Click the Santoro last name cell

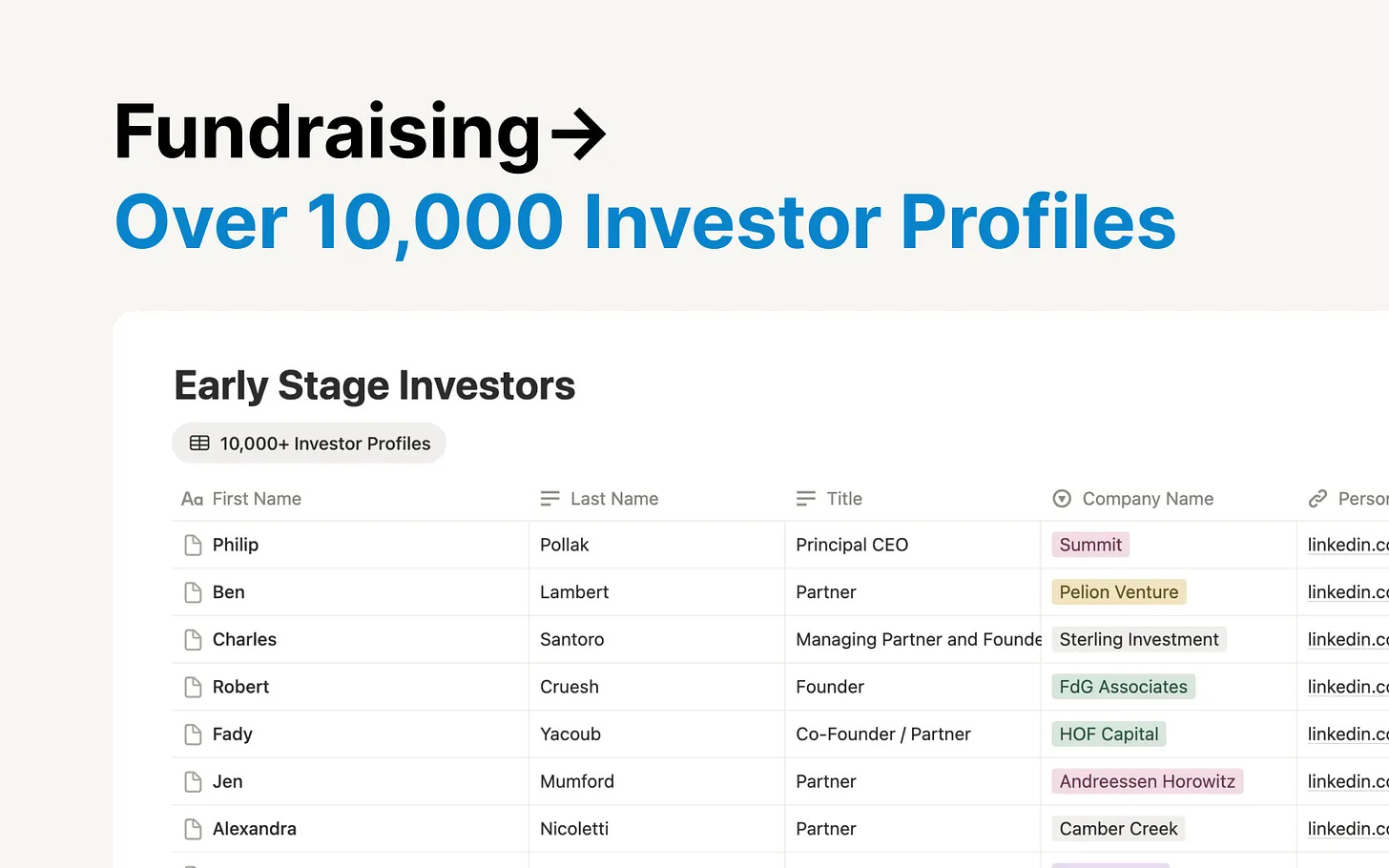click(x=657, y=639)
